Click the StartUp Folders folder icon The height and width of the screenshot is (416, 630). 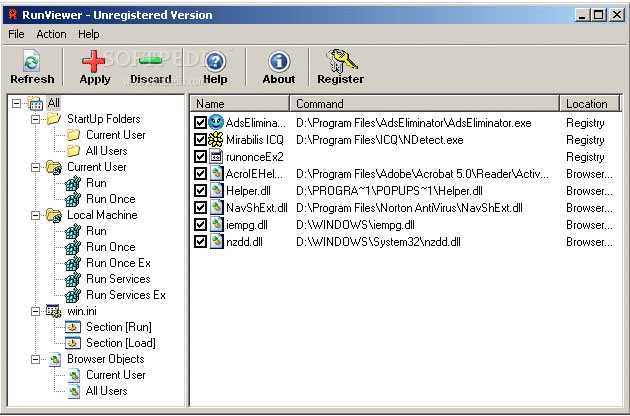coord(53,119)
